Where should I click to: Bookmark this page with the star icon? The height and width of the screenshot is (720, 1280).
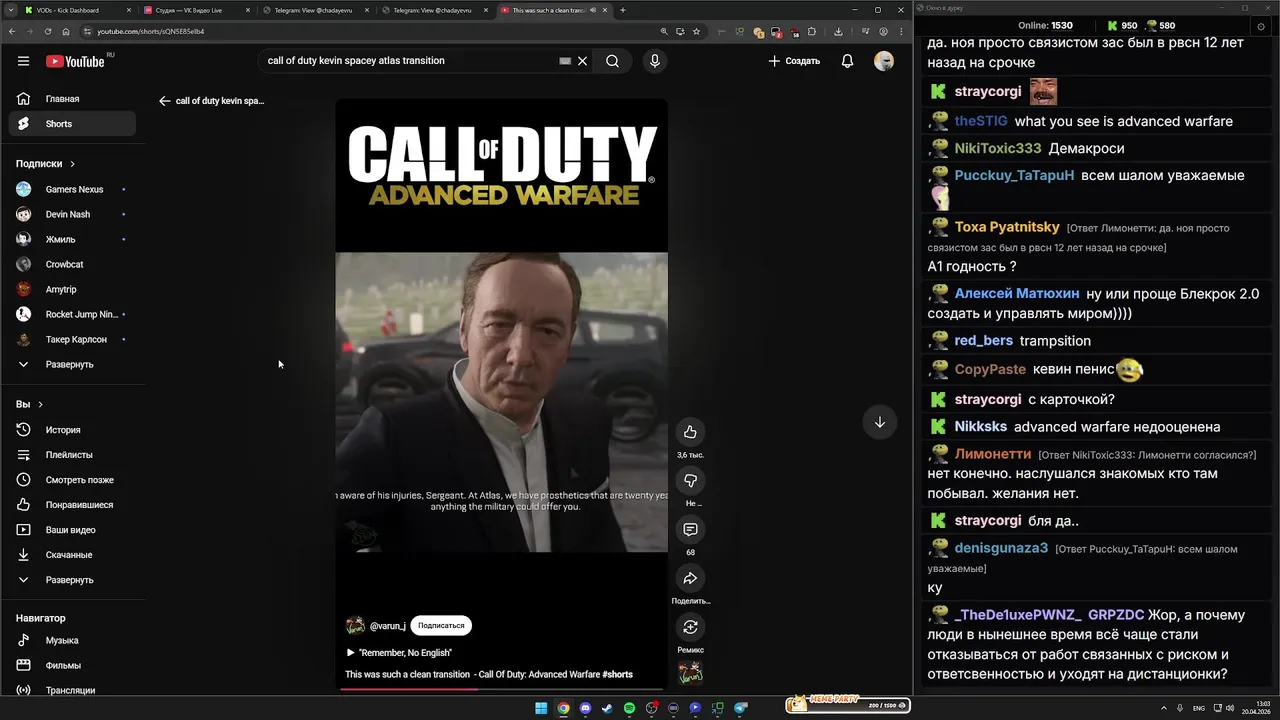click(x=696, y=32)
